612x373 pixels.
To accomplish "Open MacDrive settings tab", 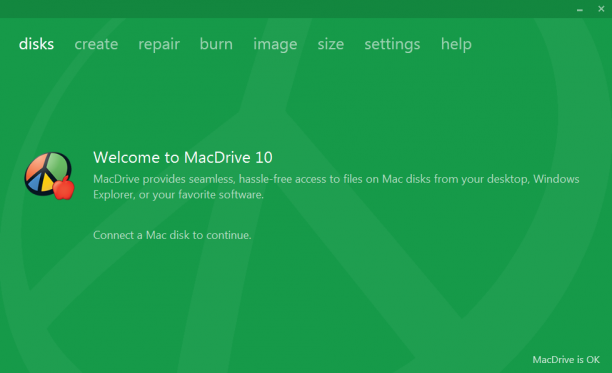I will 392,45.
